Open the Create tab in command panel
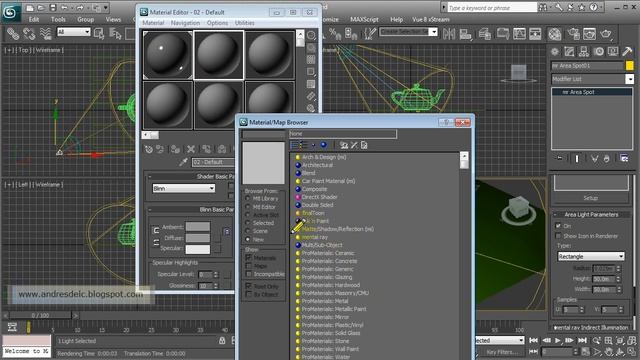 click(555, 51)
